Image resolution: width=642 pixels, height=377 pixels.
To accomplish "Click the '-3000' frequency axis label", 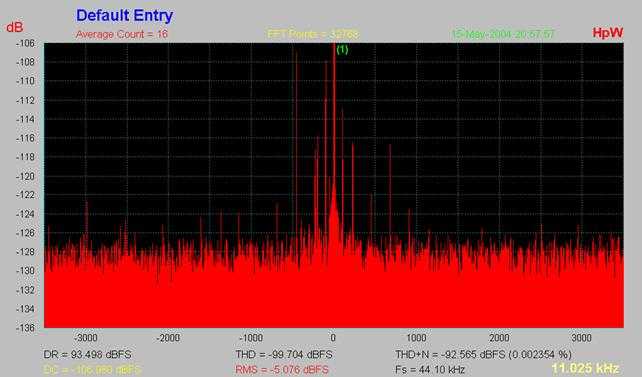I will coord(86,338).
